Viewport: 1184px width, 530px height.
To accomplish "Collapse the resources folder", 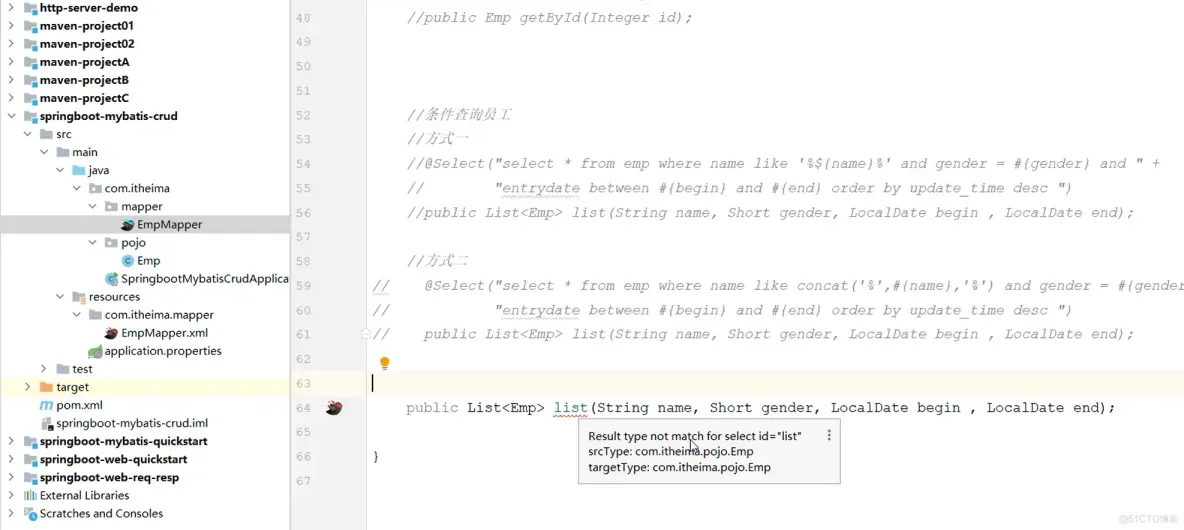I will coord(60,297).
